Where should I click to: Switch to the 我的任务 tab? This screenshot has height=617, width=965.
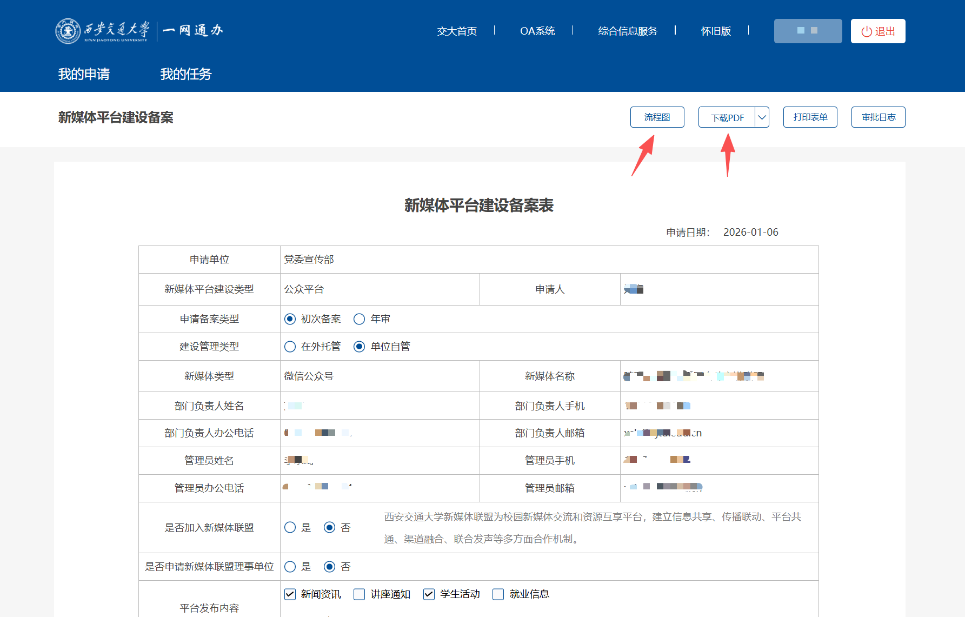pos(186,74)
